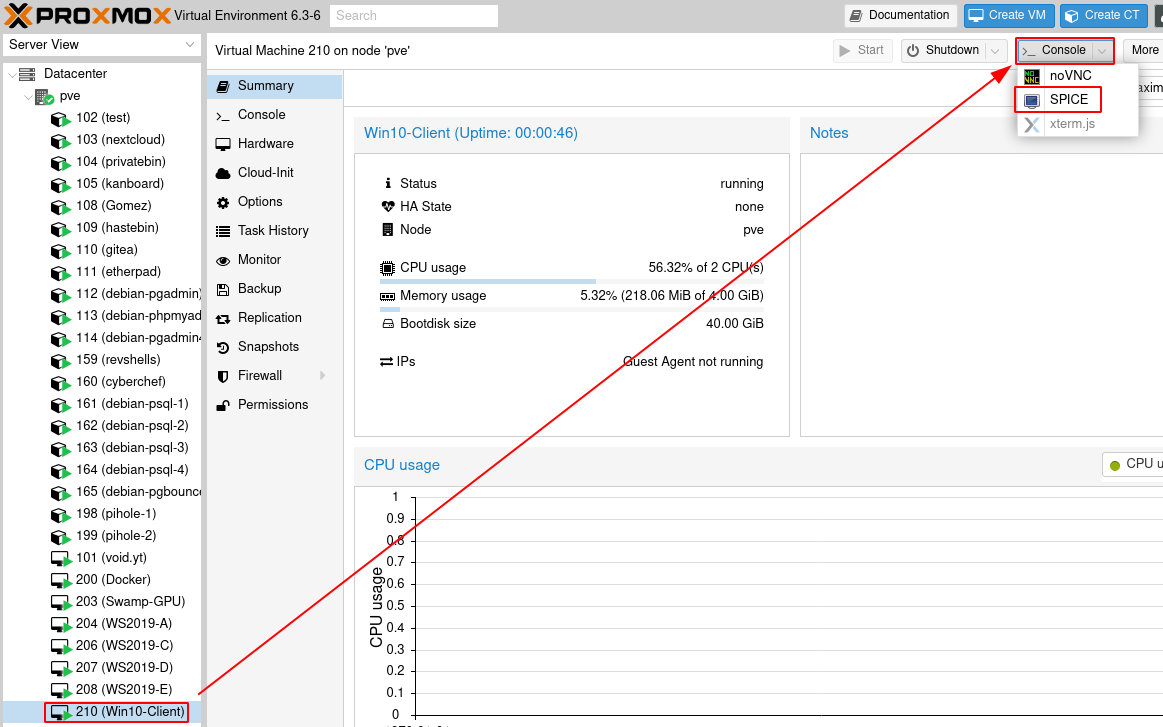Switch to the Hardware tab
Screen dimensions: 1163x727
(274, 144)
